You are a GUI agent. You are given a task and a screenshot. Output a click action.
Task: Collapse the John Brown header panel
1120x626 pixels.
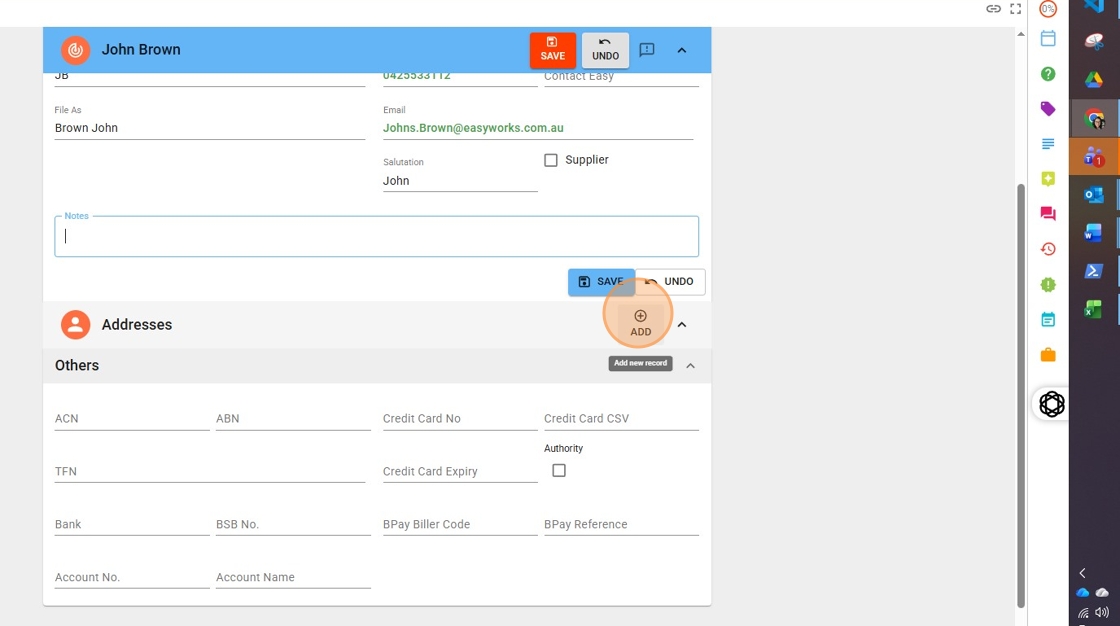(x=682, y=50)
